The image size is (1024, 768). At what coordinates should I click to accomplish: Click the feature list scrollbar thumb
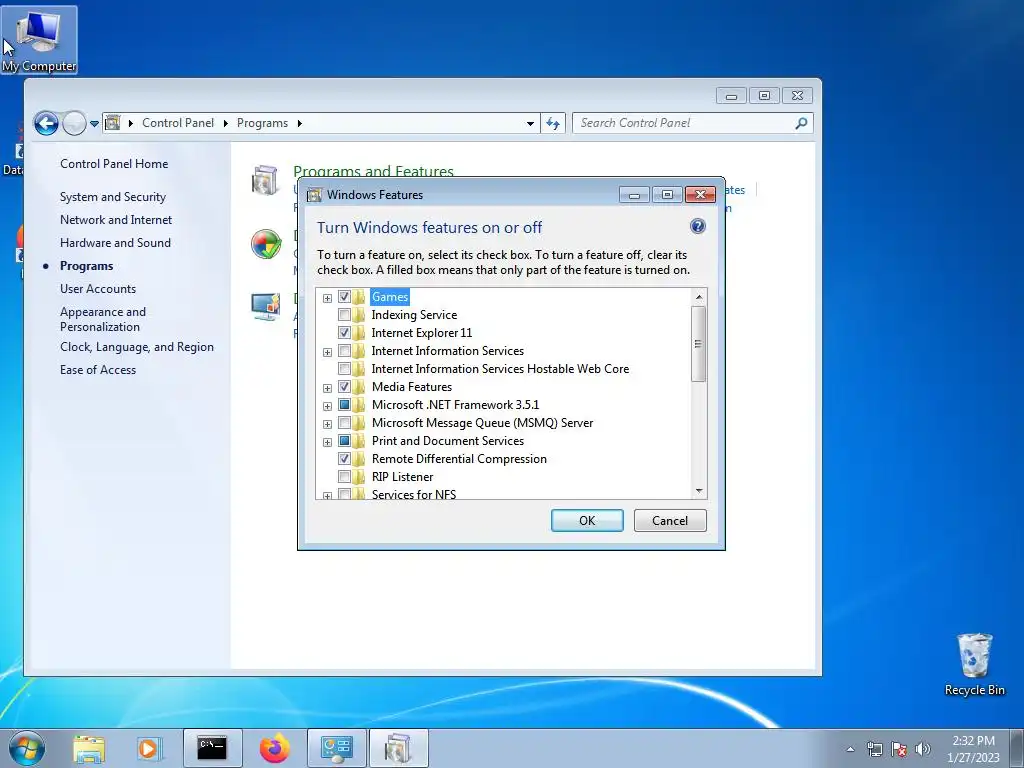699,344
